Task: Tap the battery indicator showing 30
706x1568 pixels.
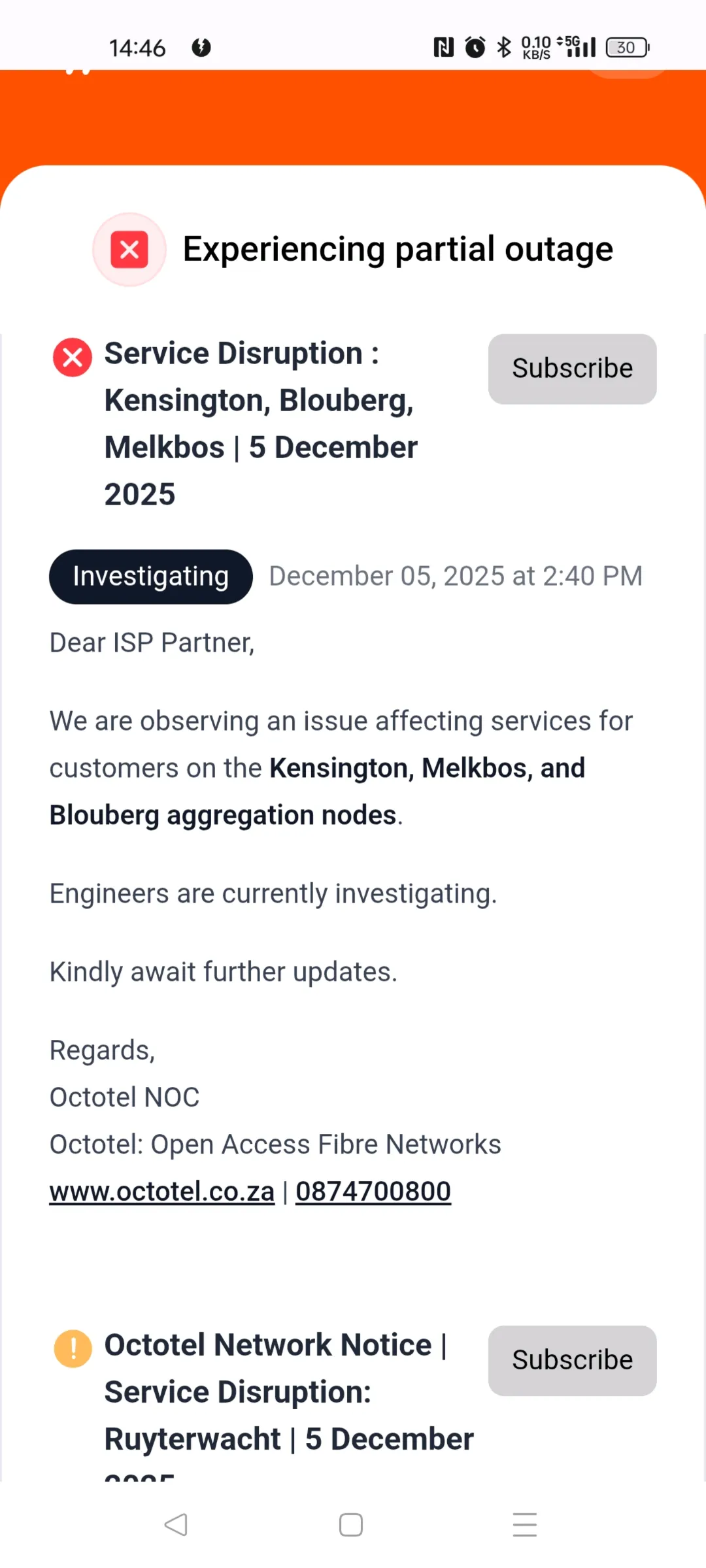Action: point(627,47)
